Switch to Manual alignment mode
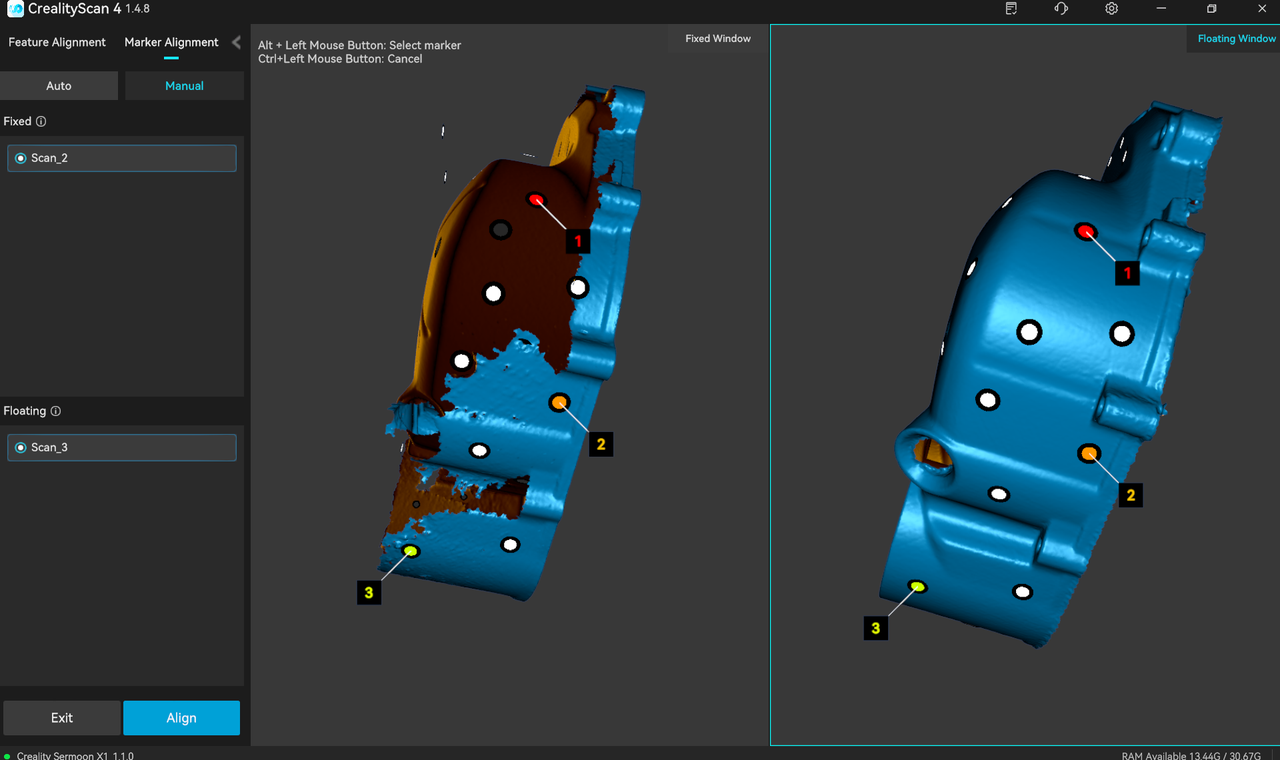Screen dimensions: 1280x760 pos(184,86)
